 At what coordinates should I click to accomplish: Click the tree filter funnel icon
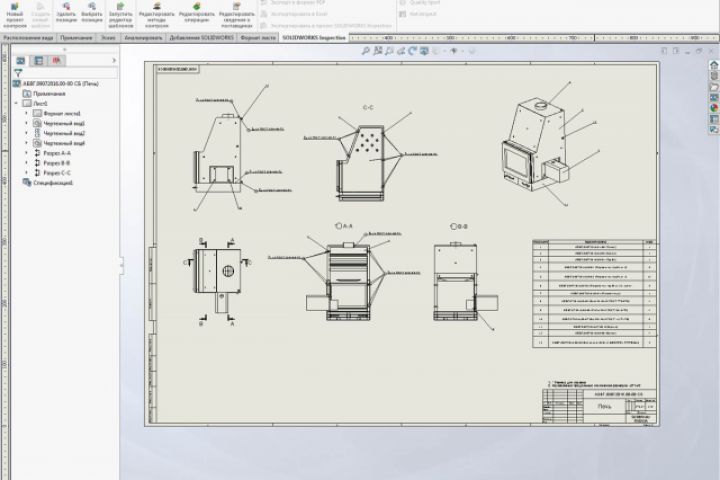click(18, 73)
